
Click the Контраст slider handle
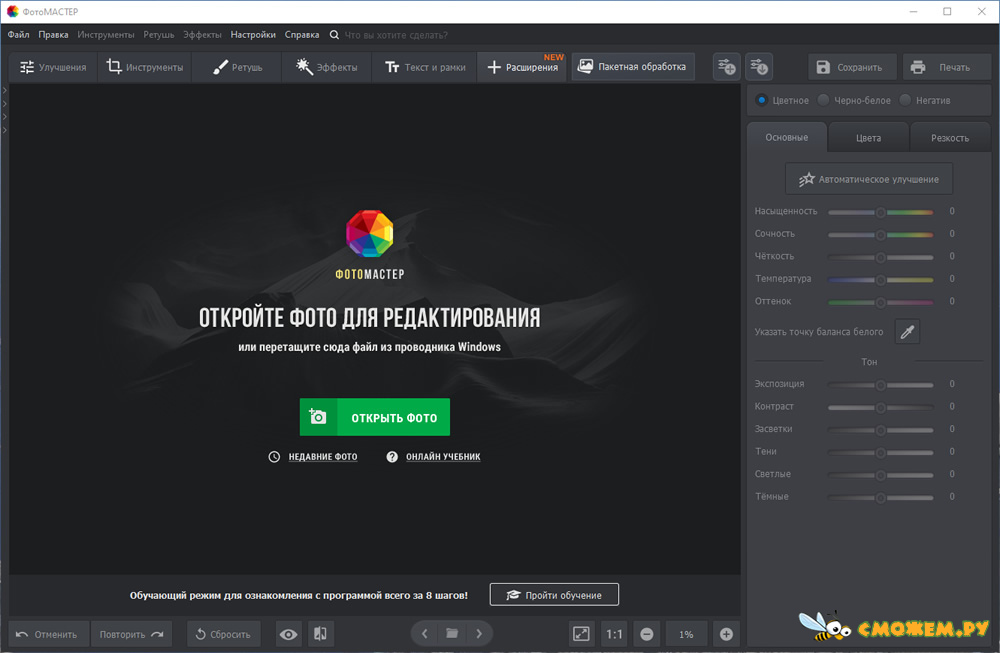[x=881, y=407]
